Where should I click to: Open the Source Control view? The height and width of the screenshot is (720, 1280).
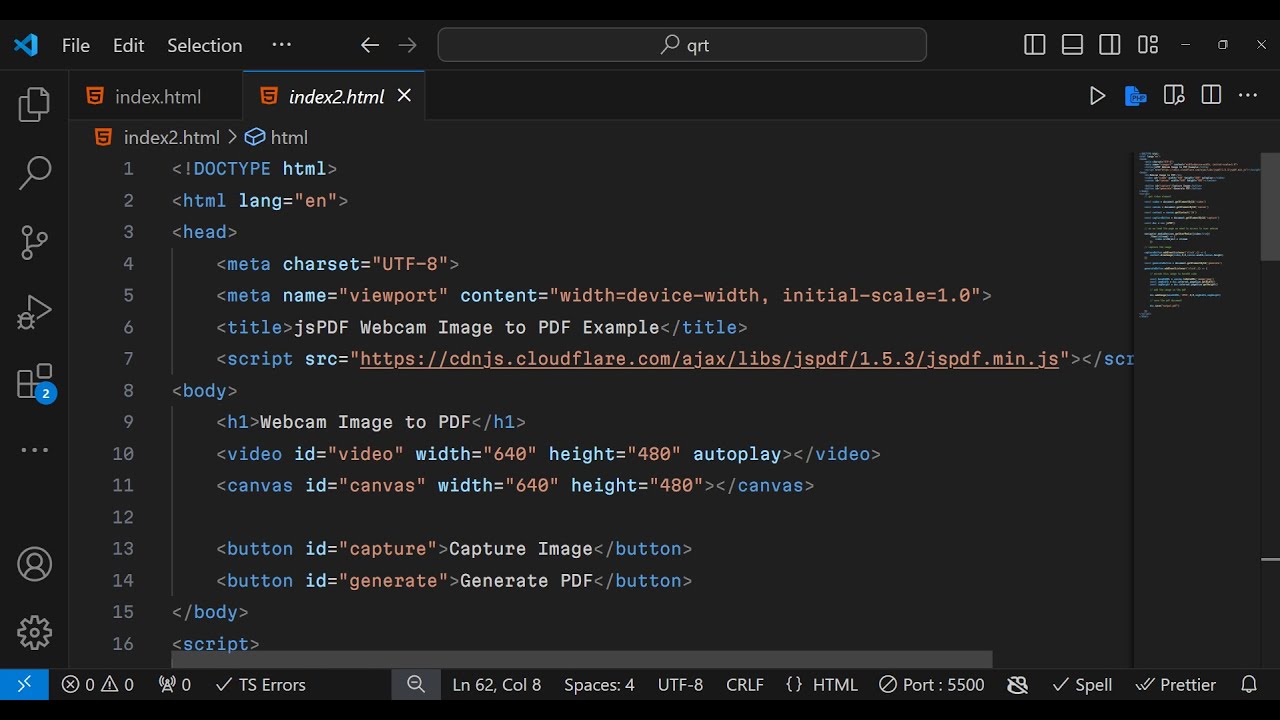coord(34,242)
